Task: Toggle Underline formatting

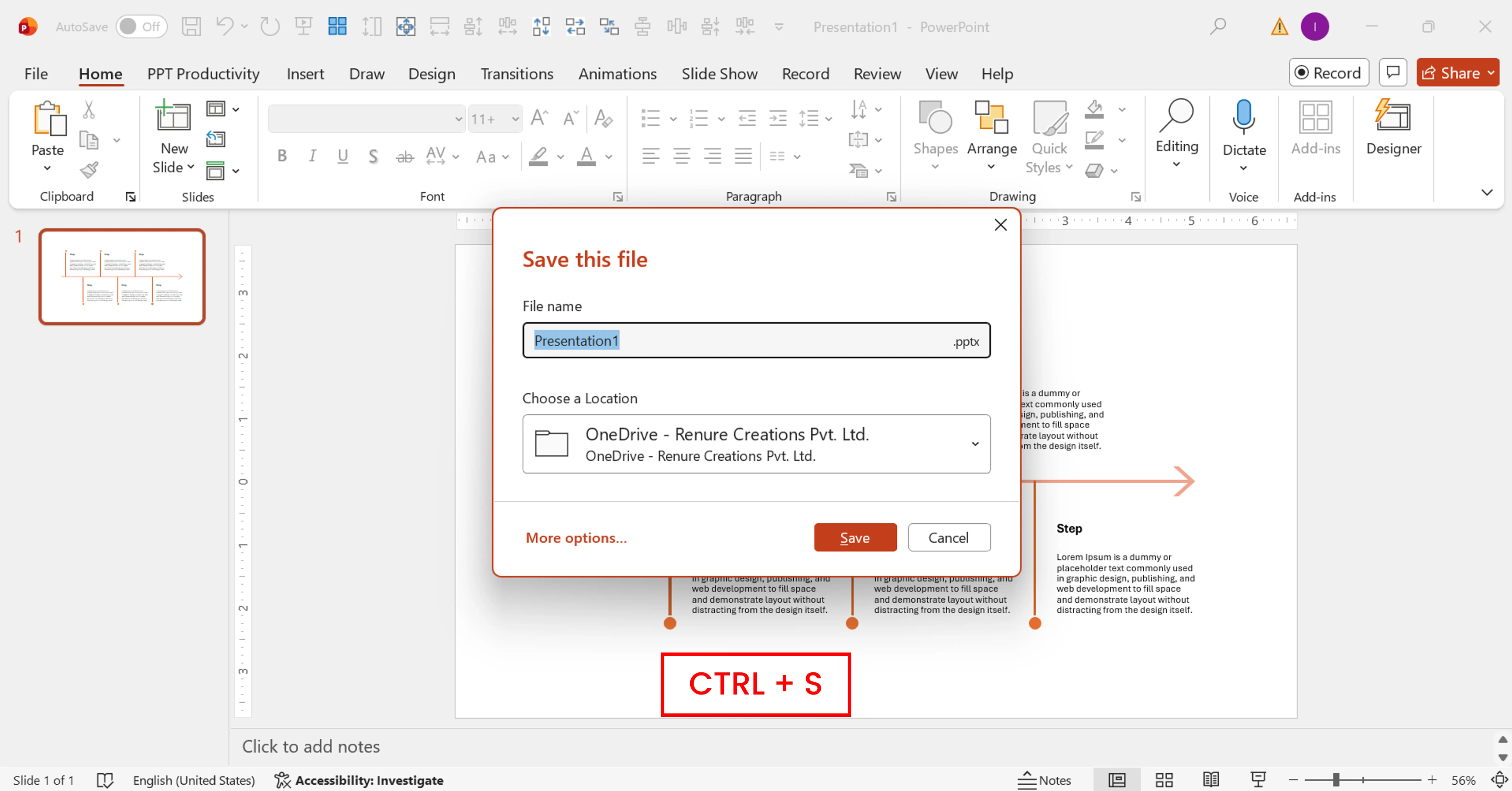Action: [x=343, y=156]
